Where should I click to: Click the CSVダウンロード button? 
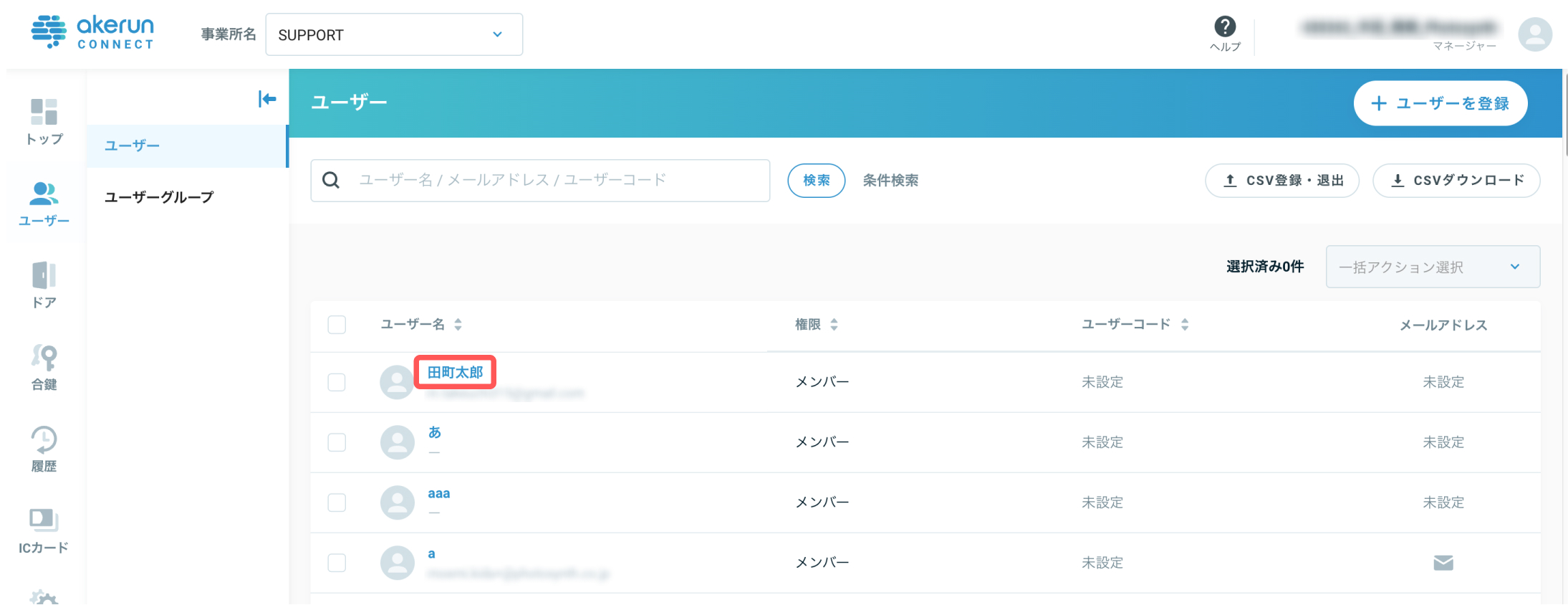1456,181
